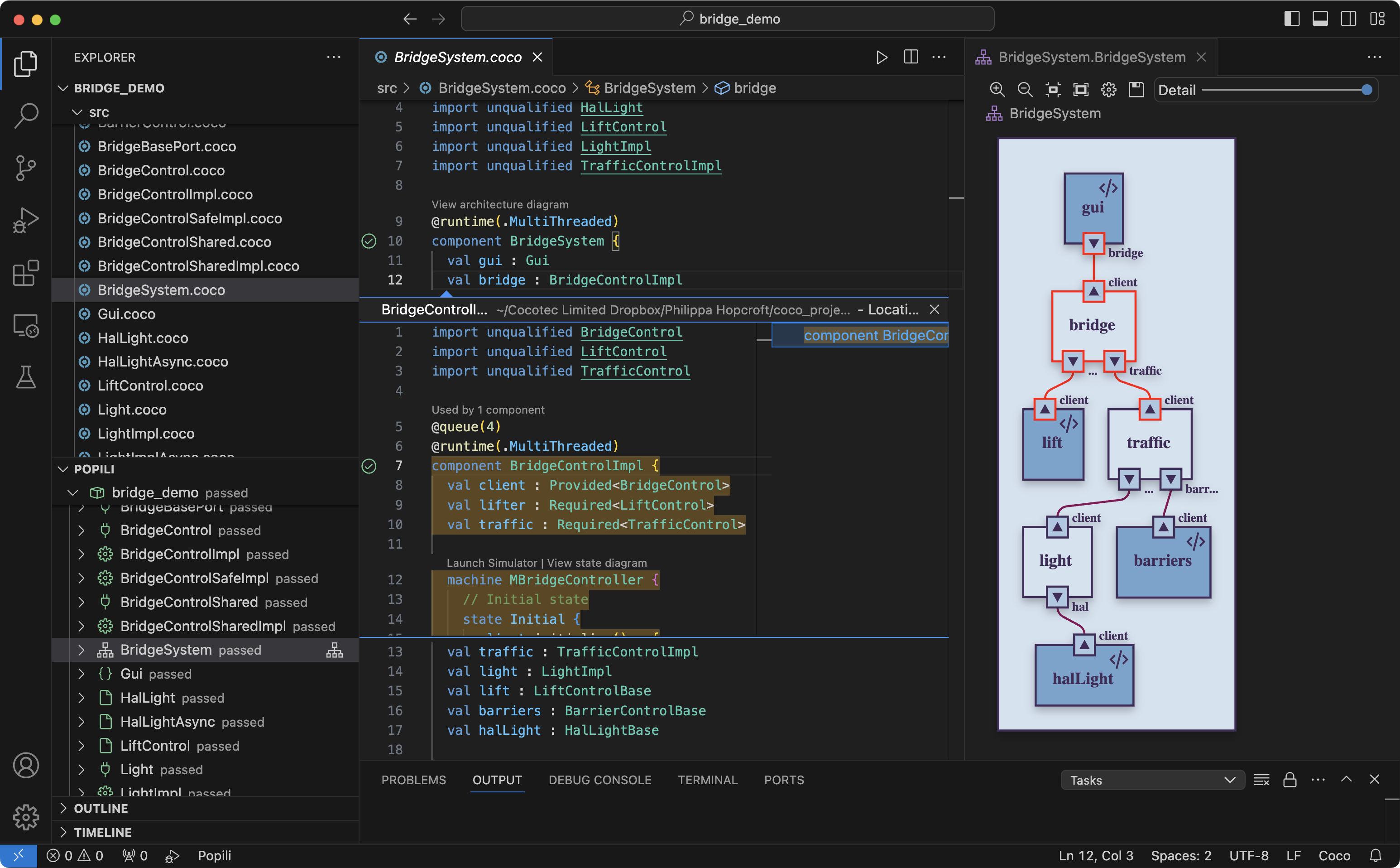Fit selection in diagram view
This screenshot has height=868, width=1400.
pyautogui.click(x=1053, y=90)
